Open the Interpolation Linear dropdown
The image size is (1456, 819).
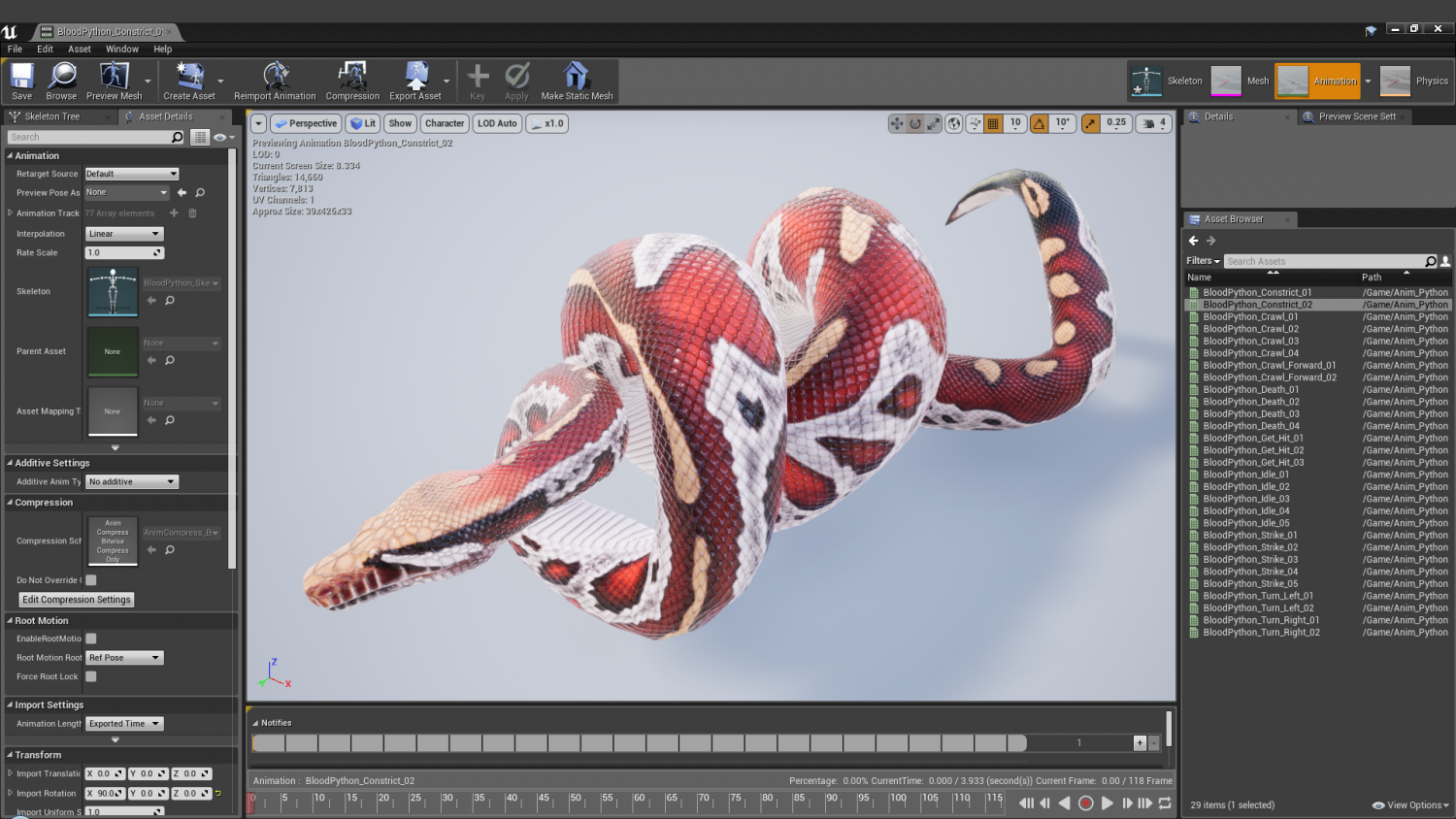point(124,234)
